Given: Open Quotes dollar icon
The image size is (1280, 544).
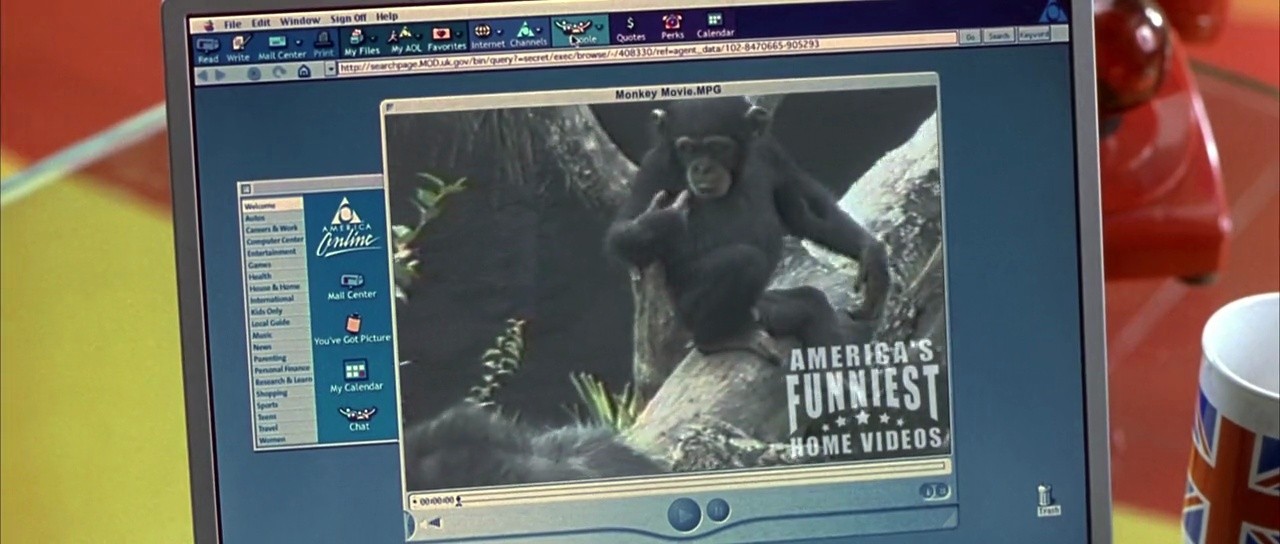Looking at the screenshot, I should (x=631, y=29).
